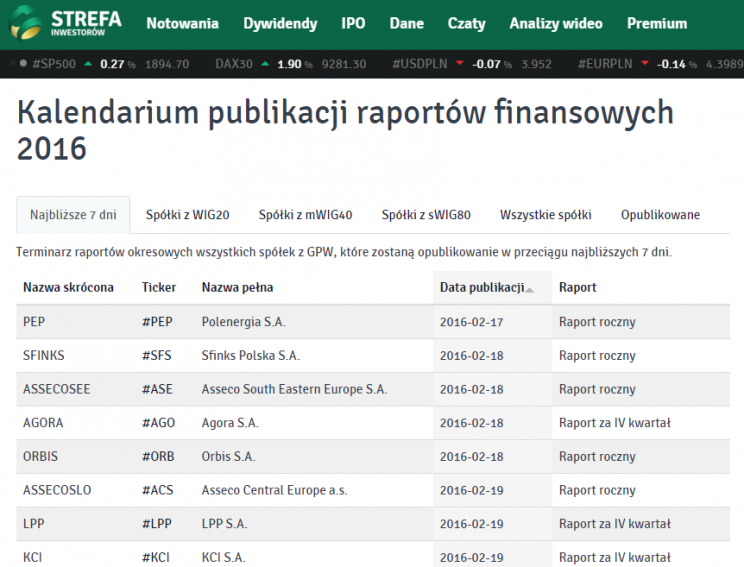Click the page title Kalendarium publikacji raportów
The width and height of the screenshot is (744, 567).
point(345,130)
